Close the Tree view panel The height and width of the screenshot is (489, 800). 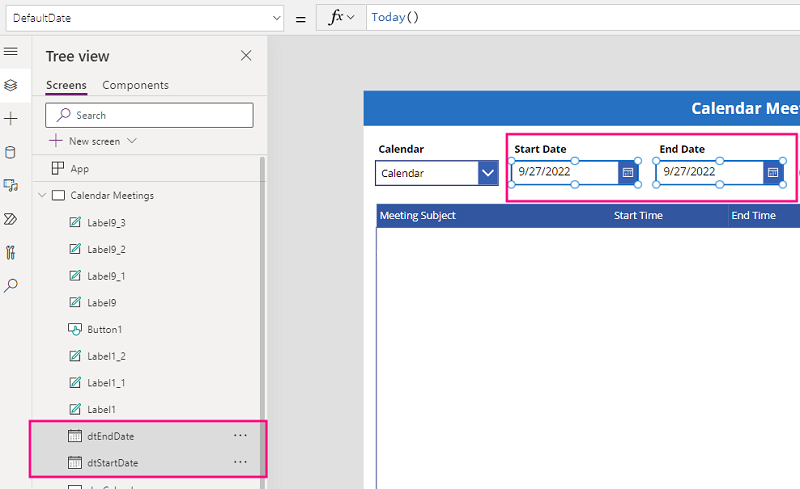[246, 56]
